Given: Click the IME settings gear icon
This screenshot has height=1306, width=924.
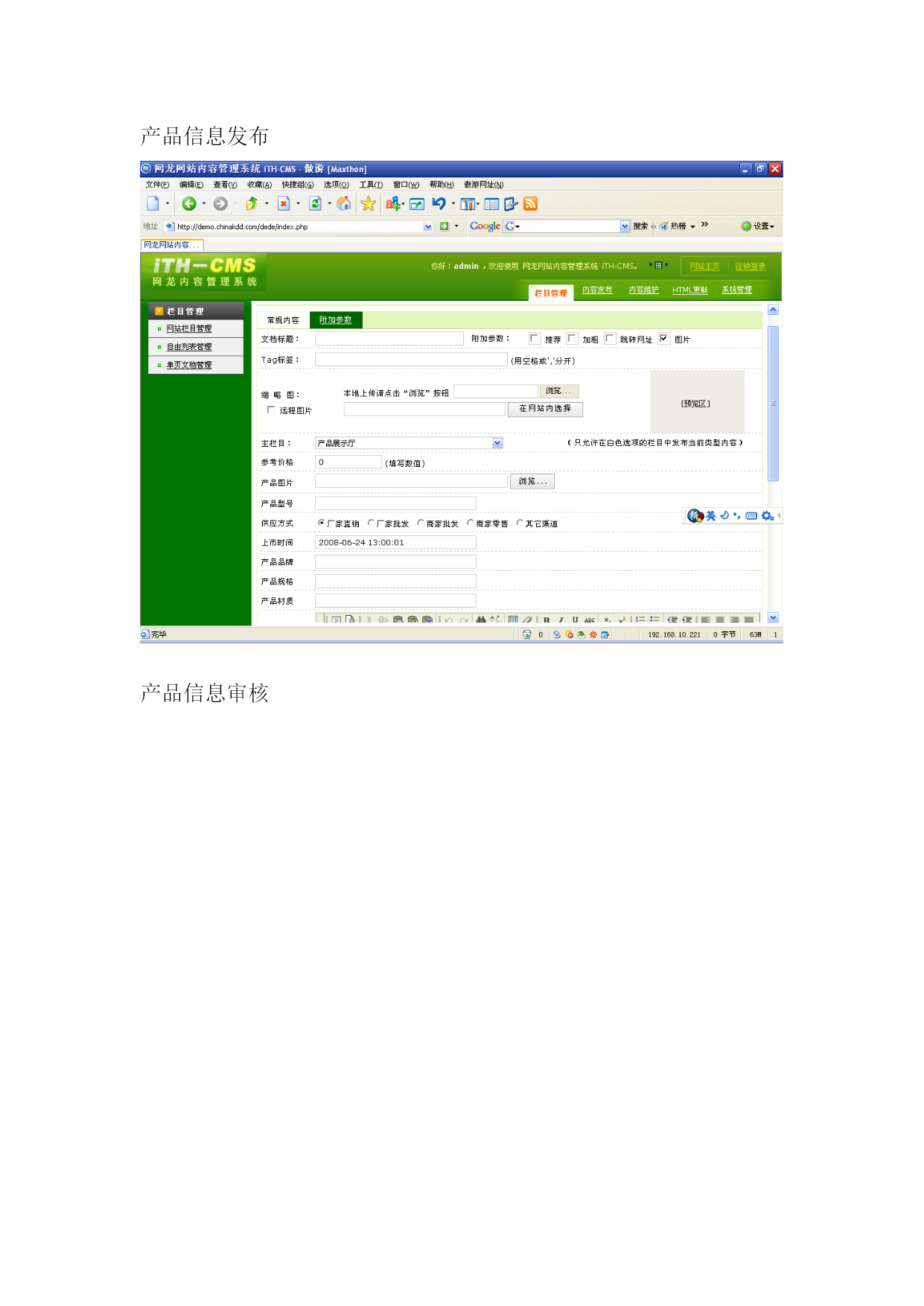Looking at the screenshot, I should click(x=768, y=515).
